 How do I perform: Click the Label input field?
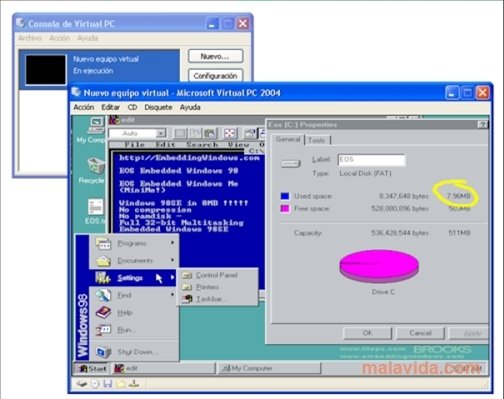click(372, 160)
